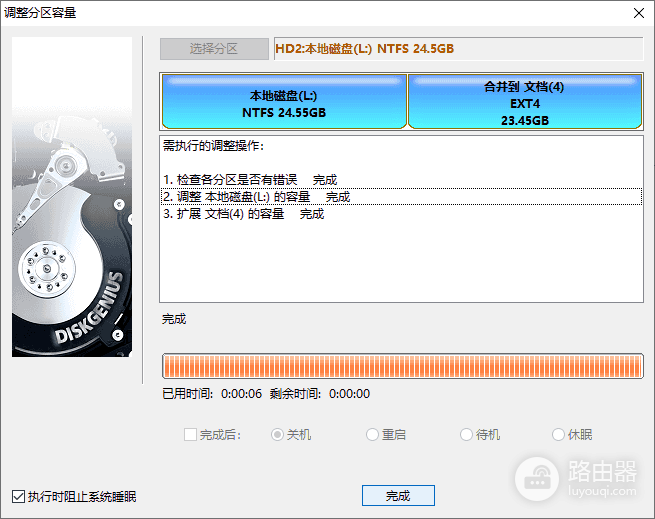Screen dimensions: 655x519
Task: Select row 2. 调整 本地磁盘(L:) 的容量
Action: pyautogui.click(x=401, y=197)
